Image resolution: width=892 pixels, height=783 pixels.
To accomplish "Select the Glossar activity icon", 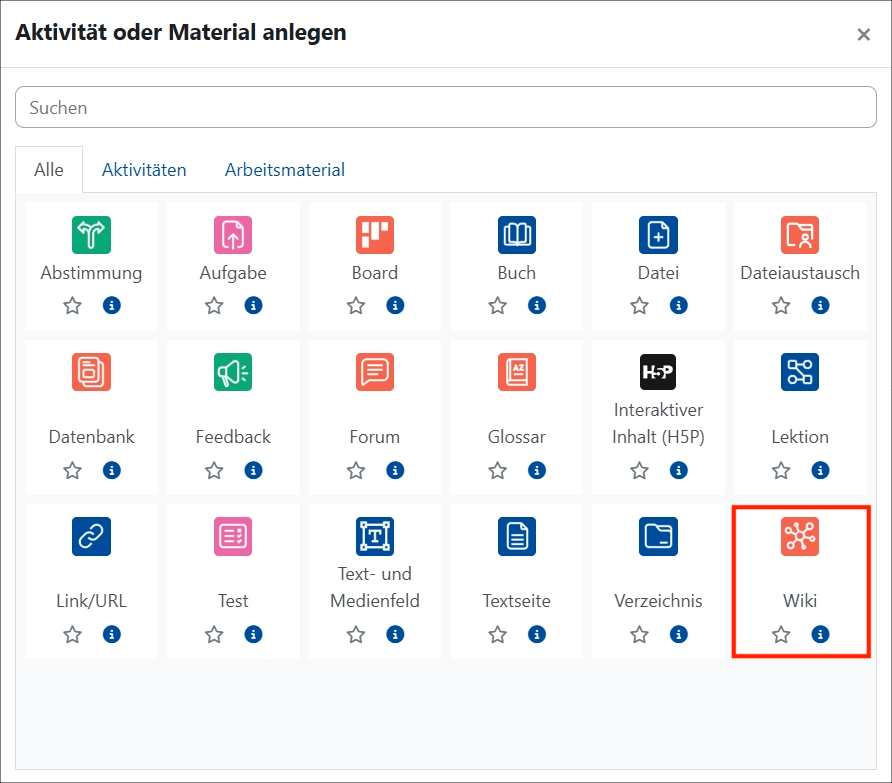I will [x=516, y=371].
